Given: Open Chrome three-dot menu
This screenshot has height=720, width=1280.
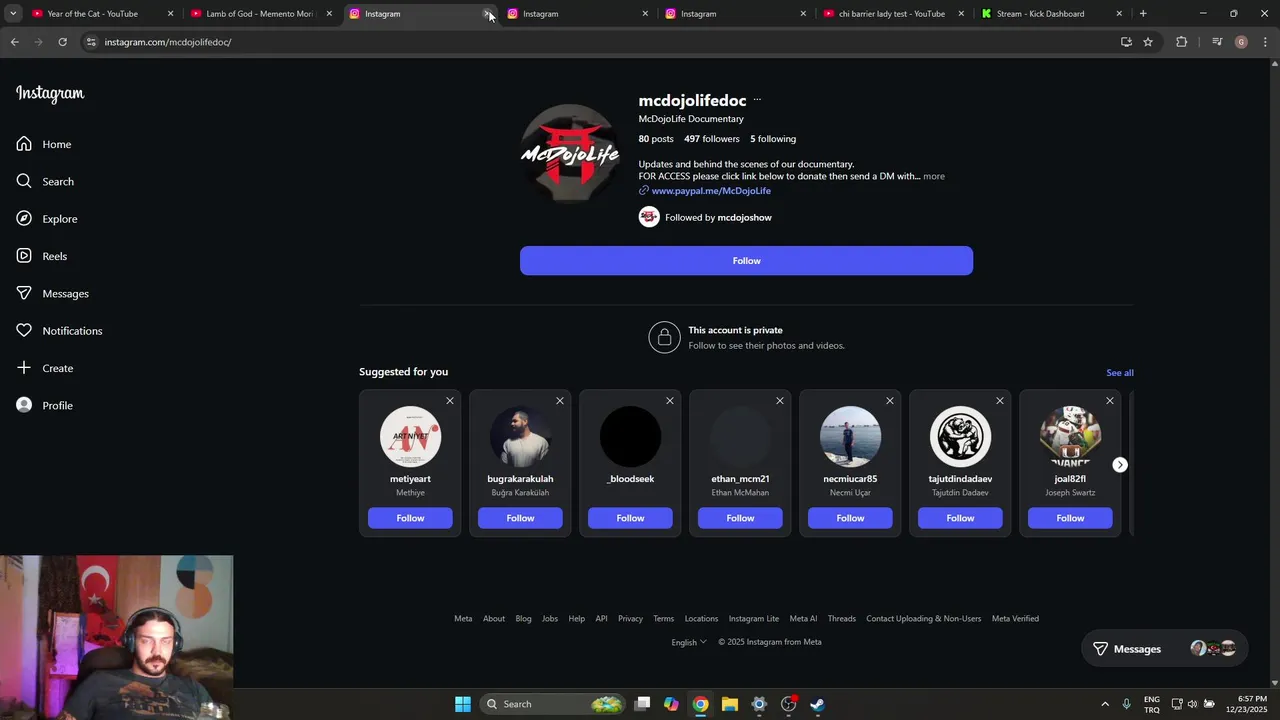Looking at the screenshot, I should (1266, 42).
